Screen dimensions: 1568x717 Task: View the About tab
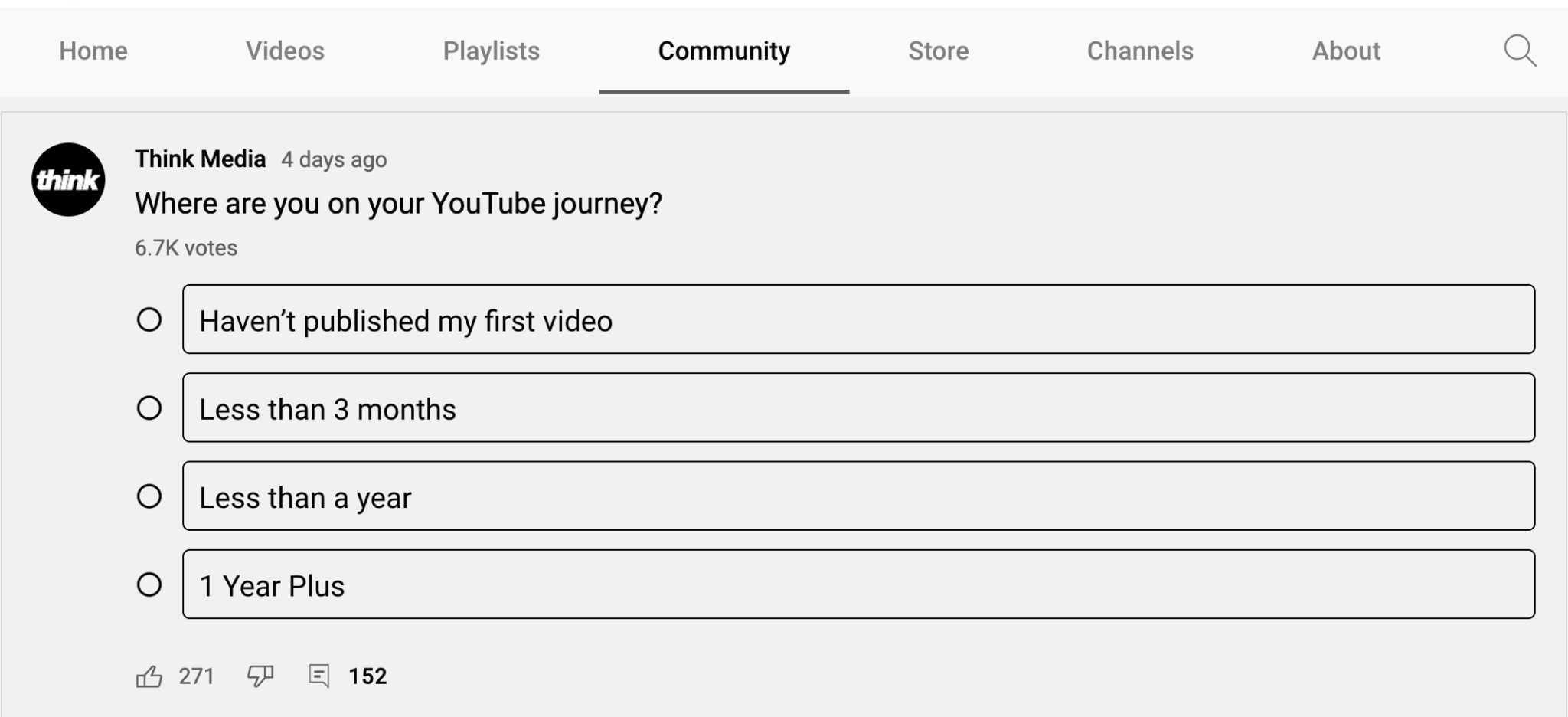click(1346, 51)
